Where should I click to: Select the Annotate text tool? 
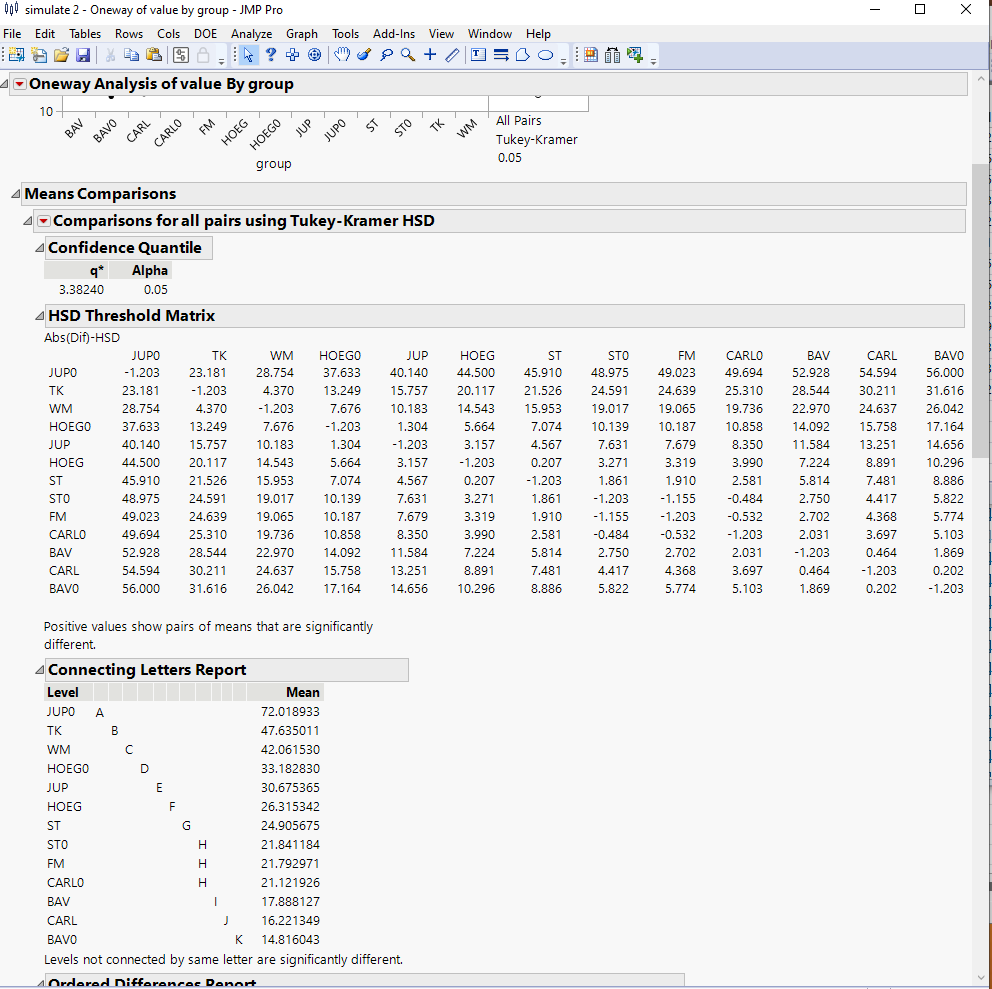click(x=478, y=54)
